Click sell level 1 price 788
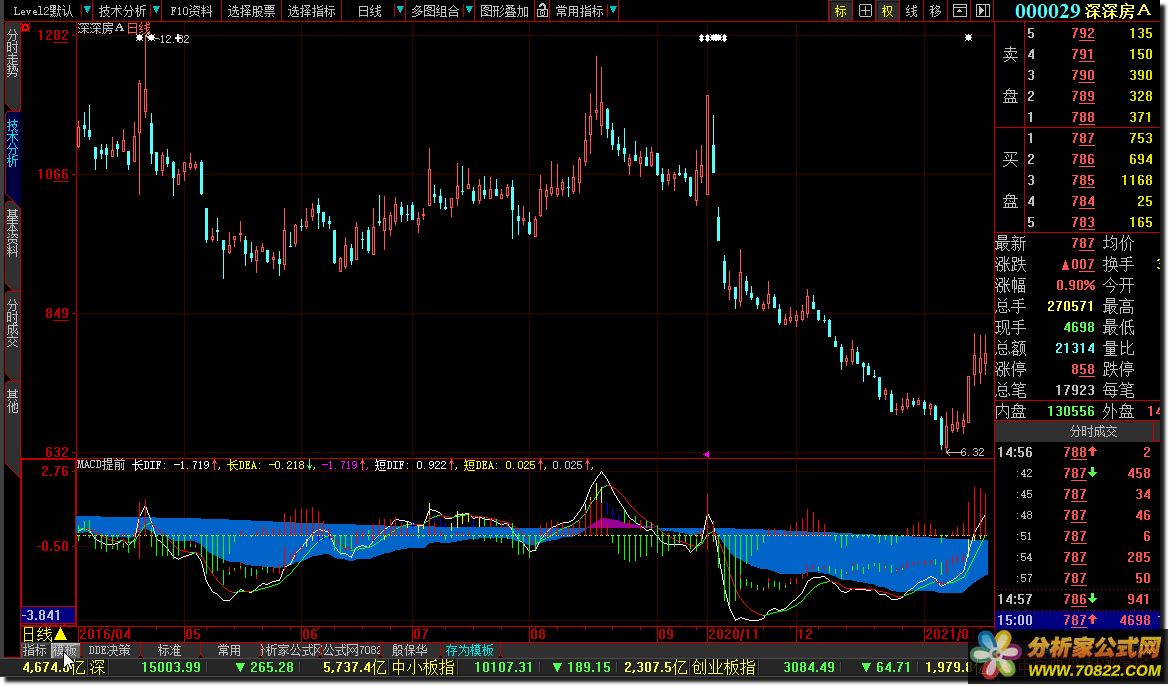 click(x=1082, y=117)
